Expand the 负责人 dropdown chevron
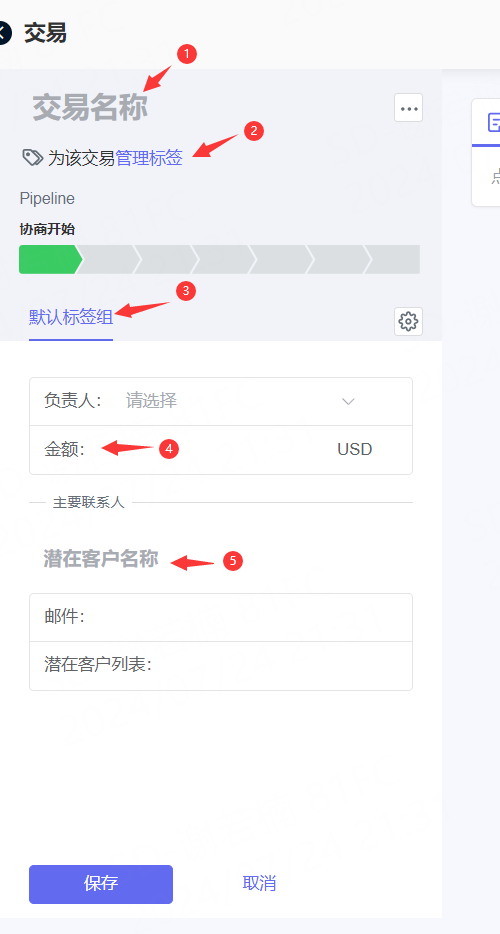Viewport: 500px width, 934px height. click(349, 401)
